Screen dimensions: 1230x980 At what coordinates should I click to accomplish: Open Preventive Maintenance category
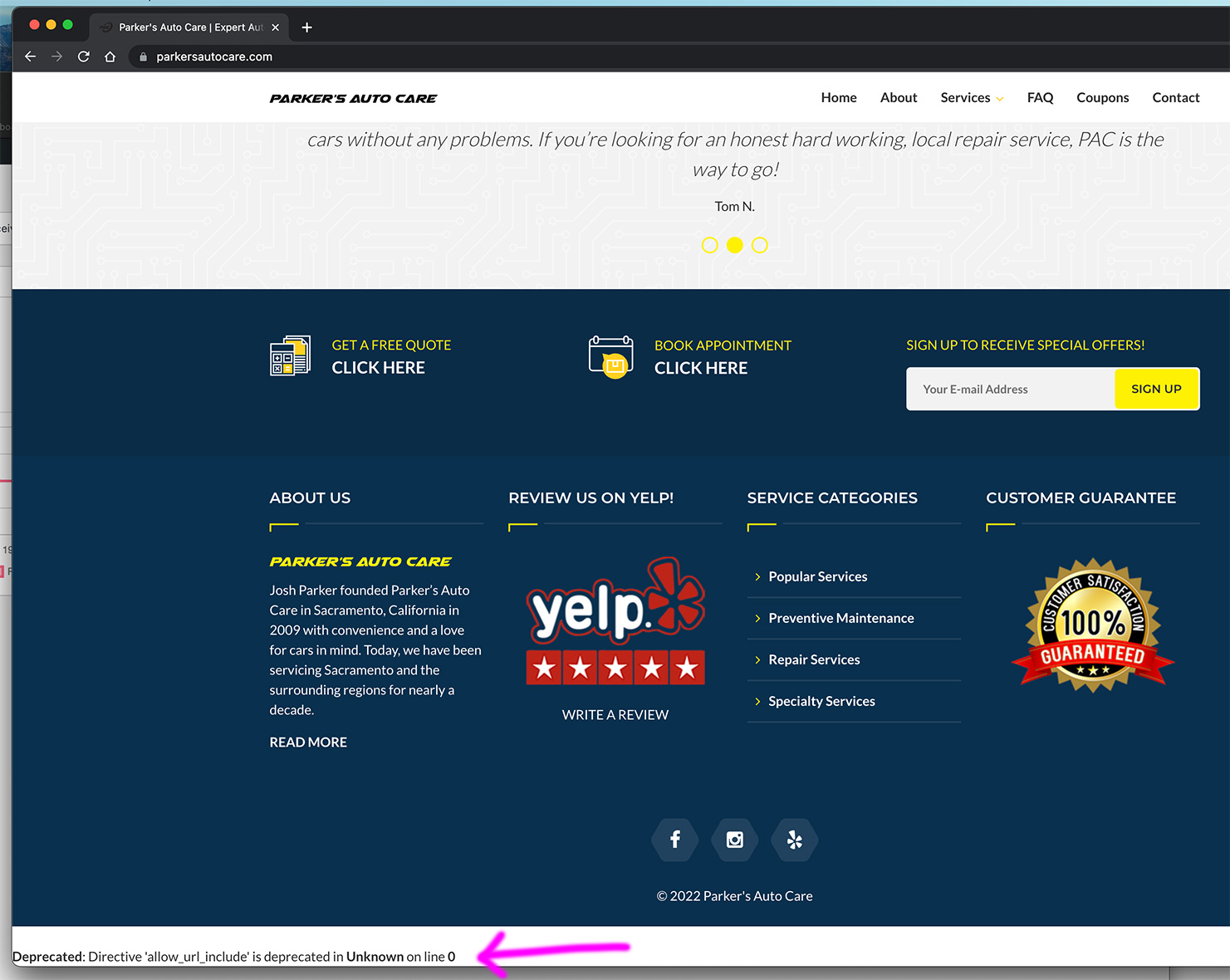coord(840,618)
